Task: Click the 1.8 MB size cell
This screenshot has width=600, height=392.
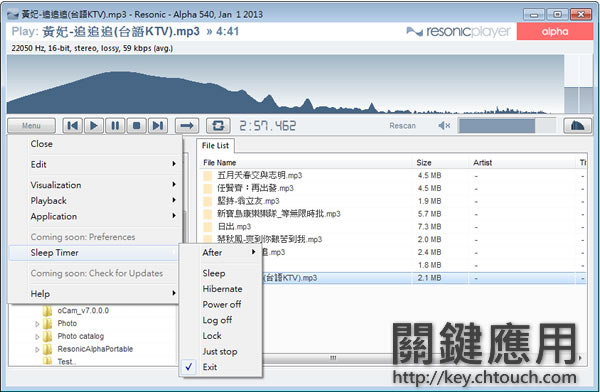Action: (x=429, y=265)
